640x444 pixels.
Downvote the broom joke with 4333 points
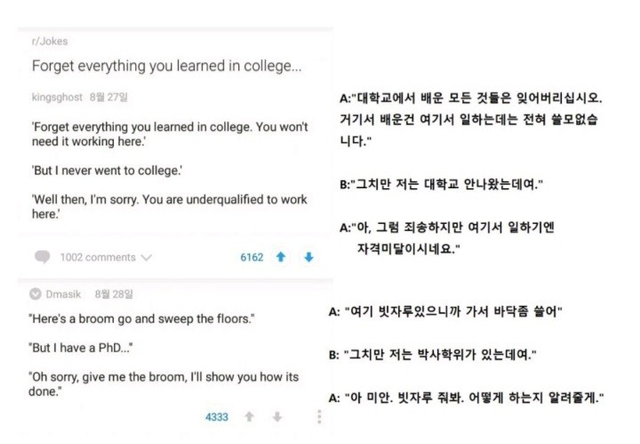(x=279, y=415)
